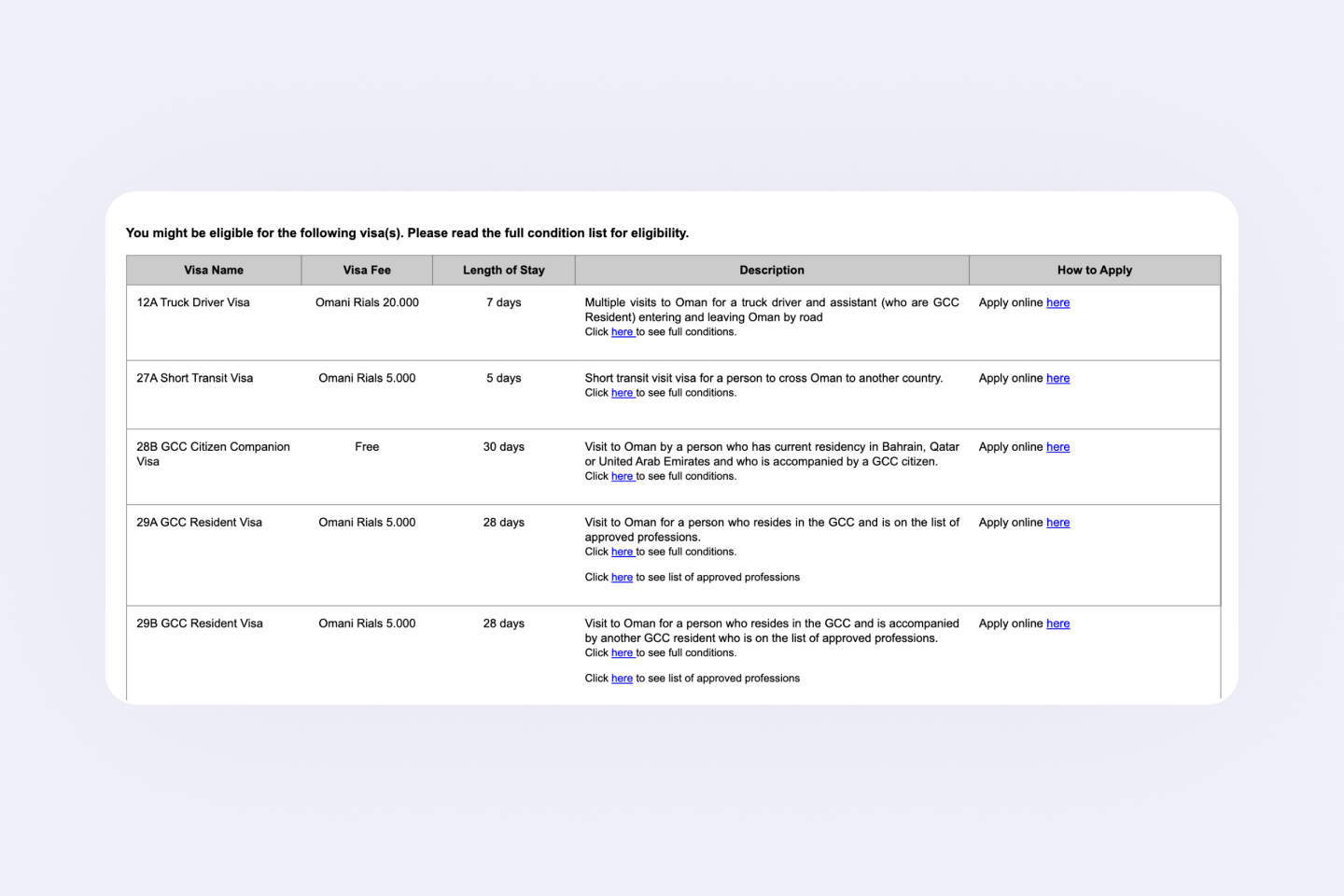
Task: Open apply online link for 12A Truck Driver Visa
Action: click(1057, 302)
